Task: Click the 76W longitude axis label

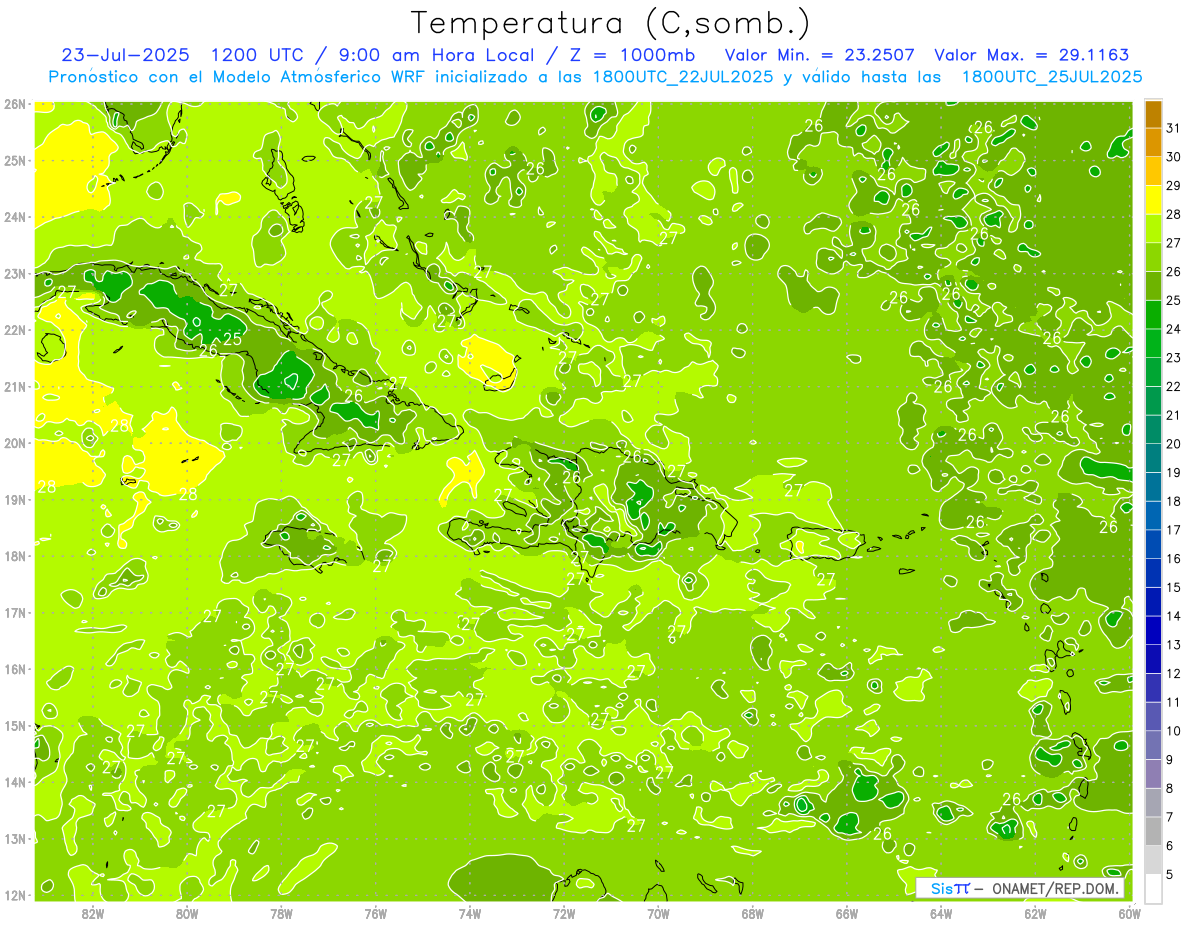Action: click(376, 913)
